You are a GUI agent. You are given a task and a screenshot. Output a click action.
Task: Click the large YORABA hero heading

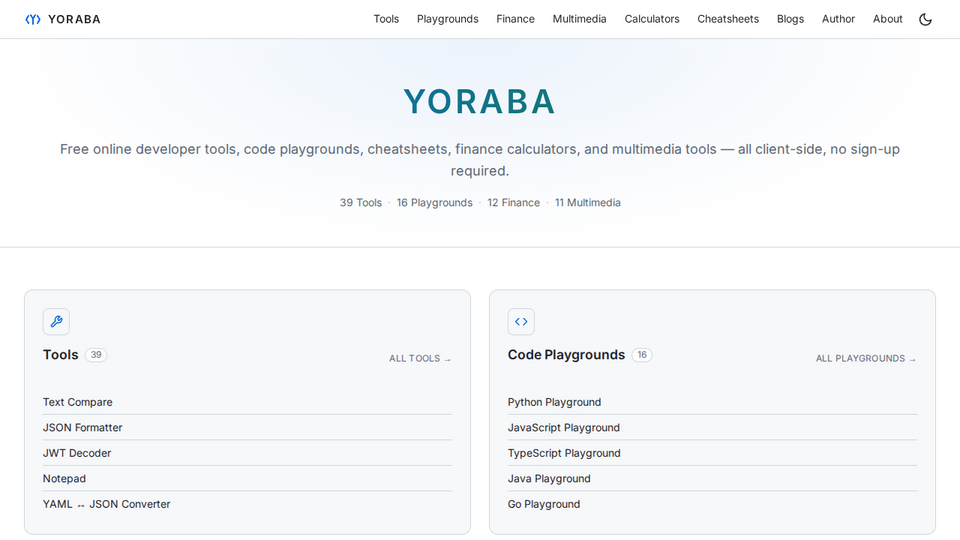click(x=479, y=102)
